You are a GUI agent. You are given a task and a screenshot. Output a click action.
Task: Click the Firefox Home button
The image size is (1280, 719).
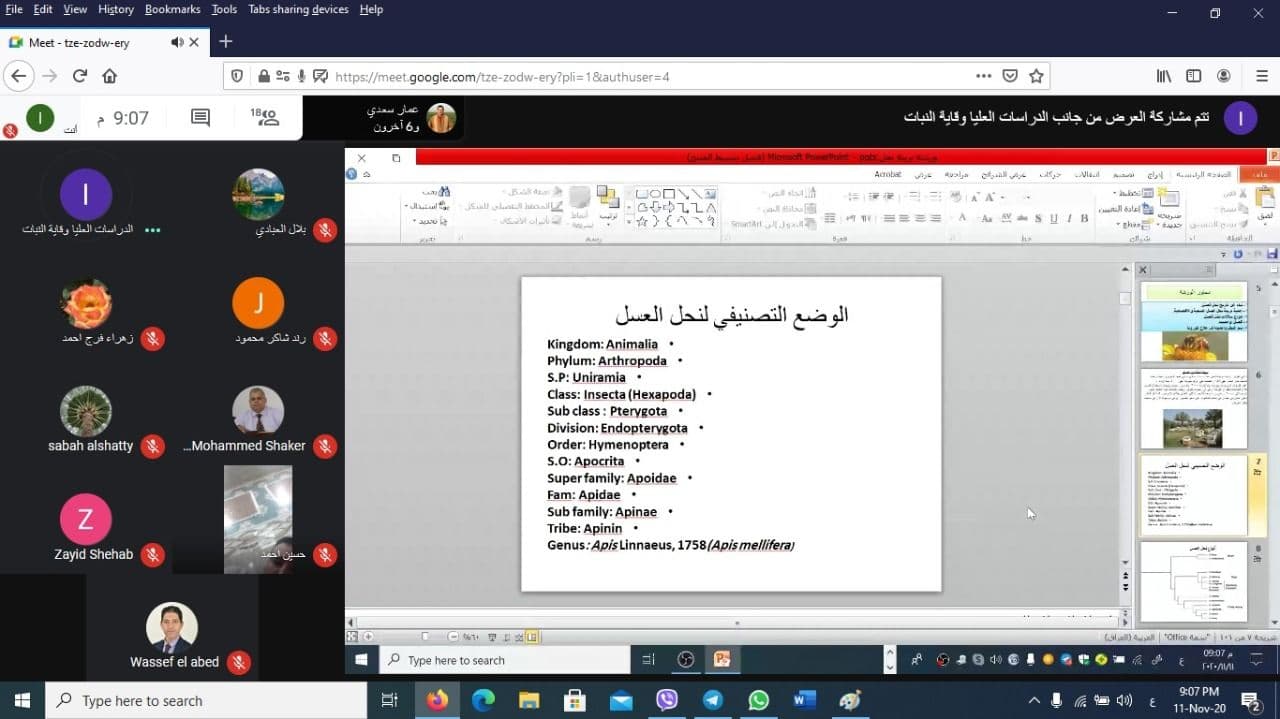pos(110,76)
